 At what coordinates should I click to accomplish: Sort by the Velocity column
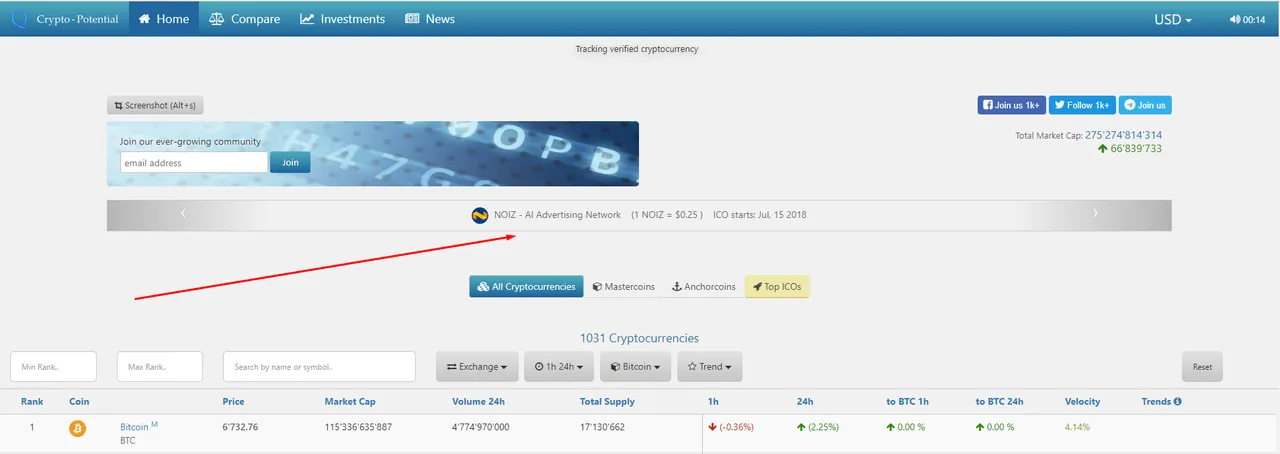click(x=1082, y=401)
